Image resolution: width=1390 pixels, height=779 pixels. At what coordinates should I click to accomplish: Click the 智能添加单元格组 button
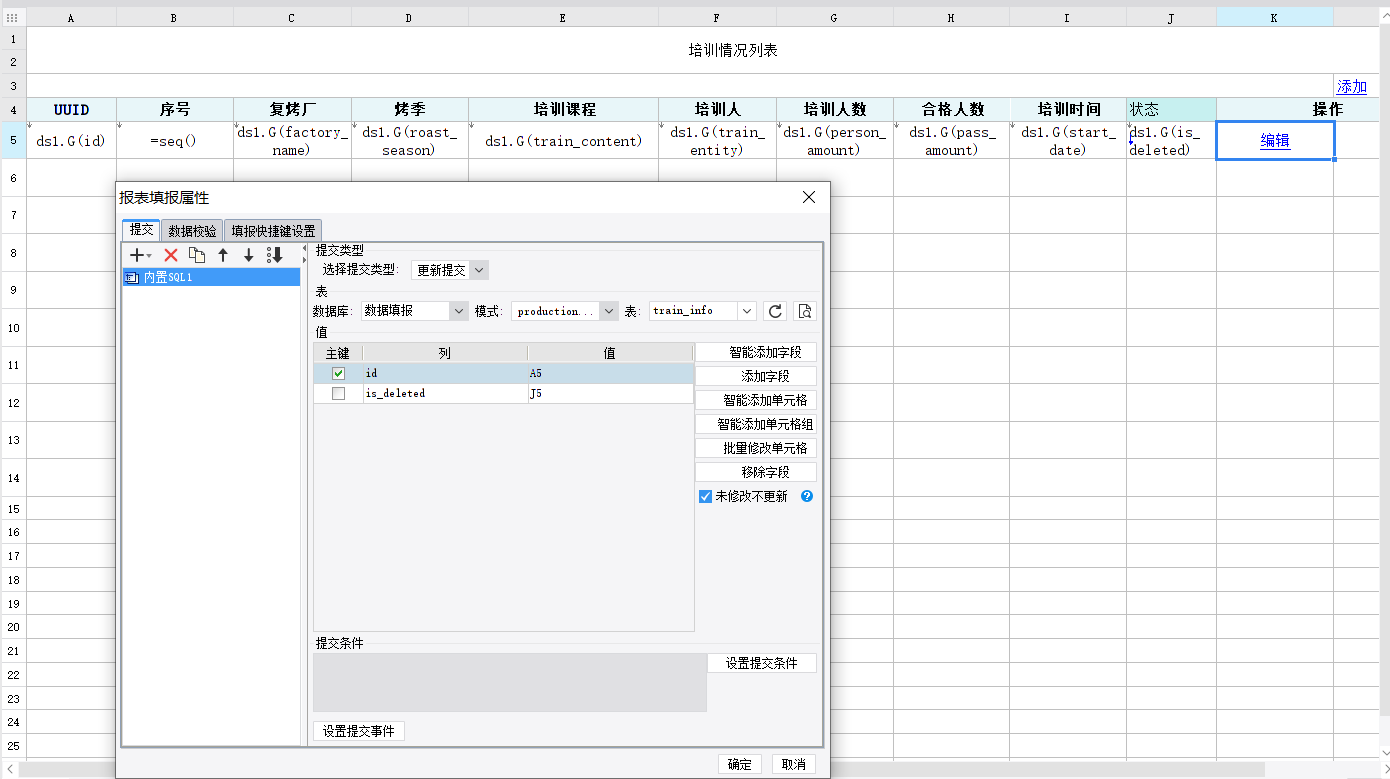coord(756,424)
